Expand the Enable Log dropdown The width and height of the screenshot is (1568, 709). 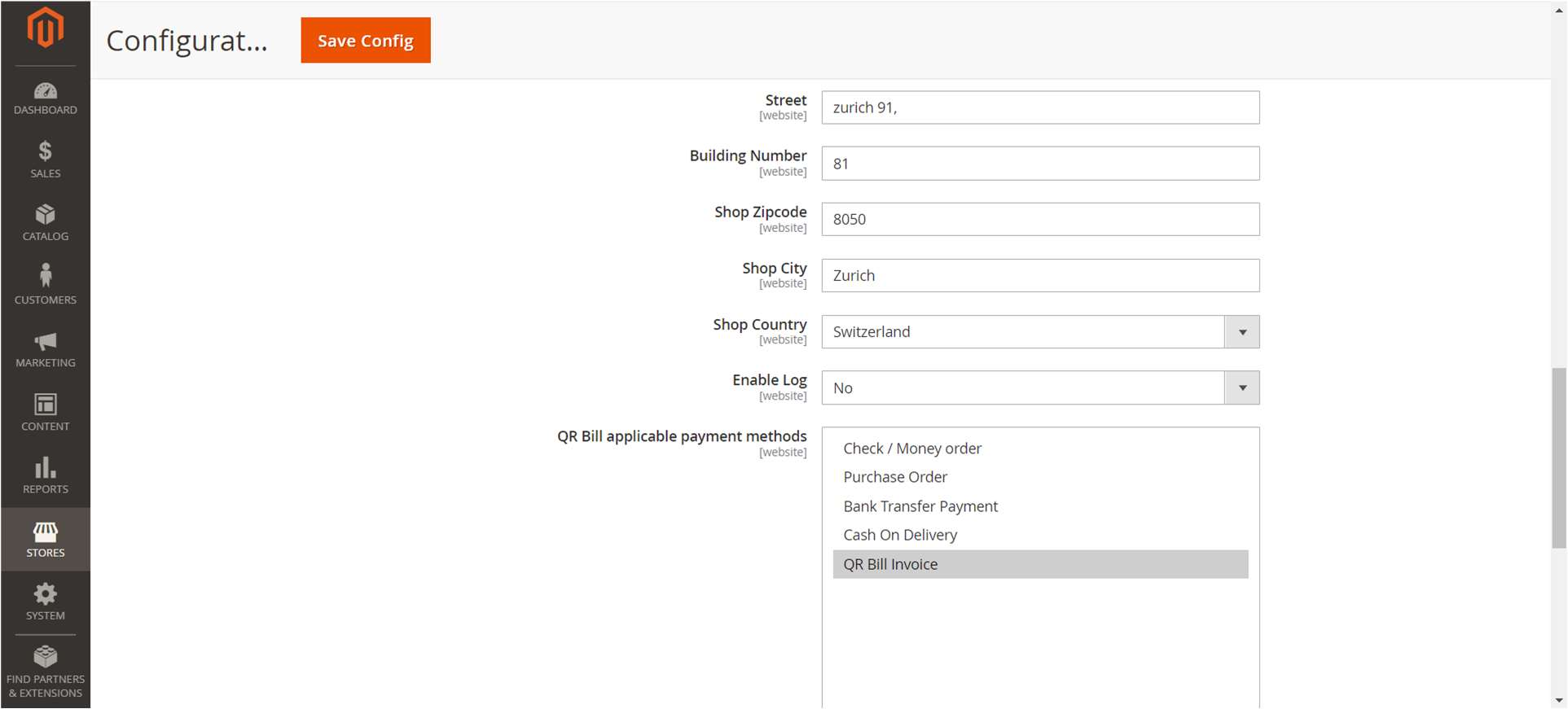pyautogui.click(x=1241, y=388)
